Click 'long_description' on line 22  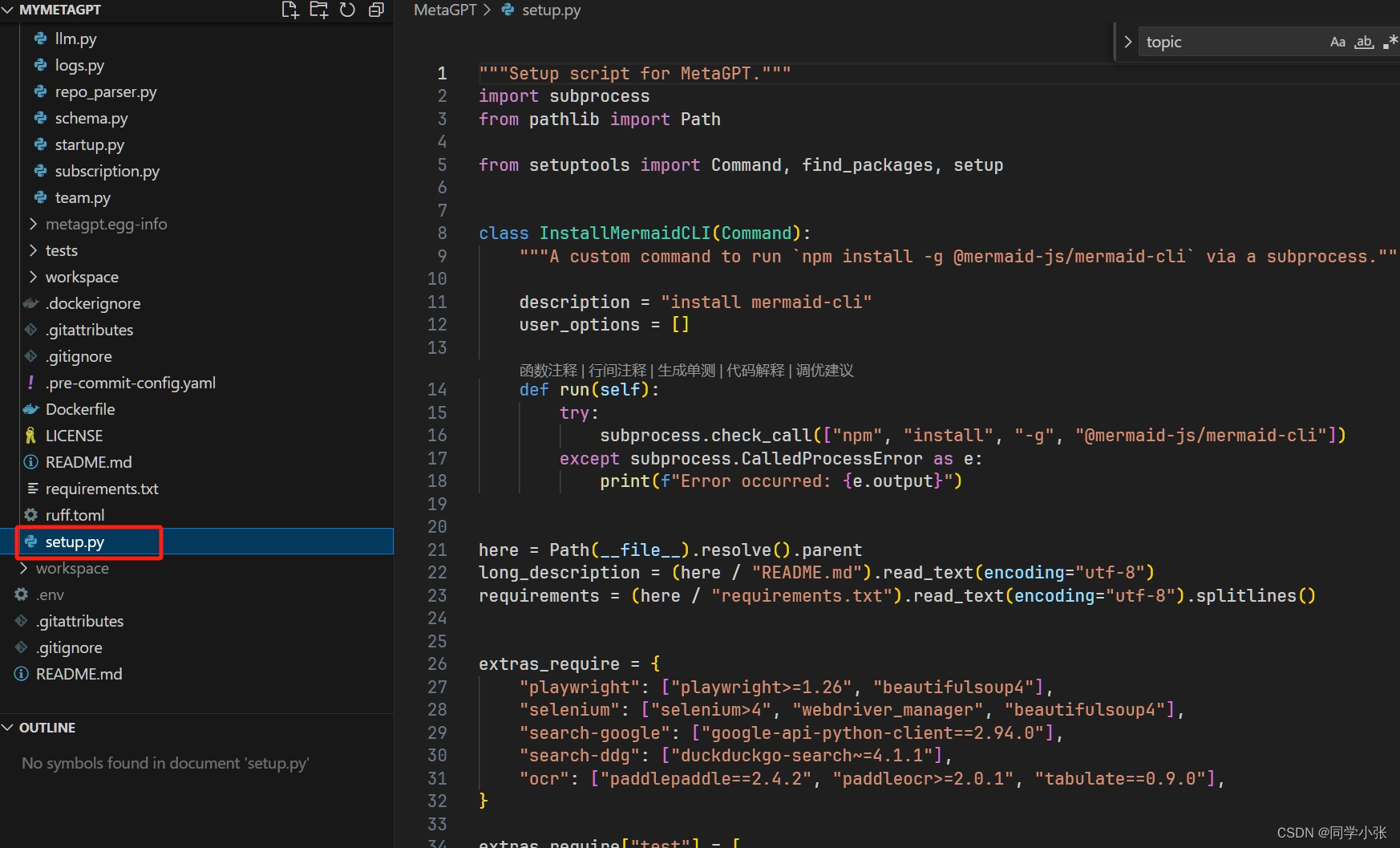tap(559, 573)
